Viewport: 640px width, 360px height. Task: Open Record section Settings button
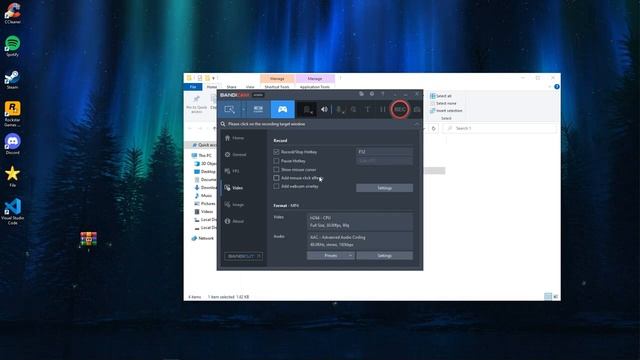click(384, 188)
